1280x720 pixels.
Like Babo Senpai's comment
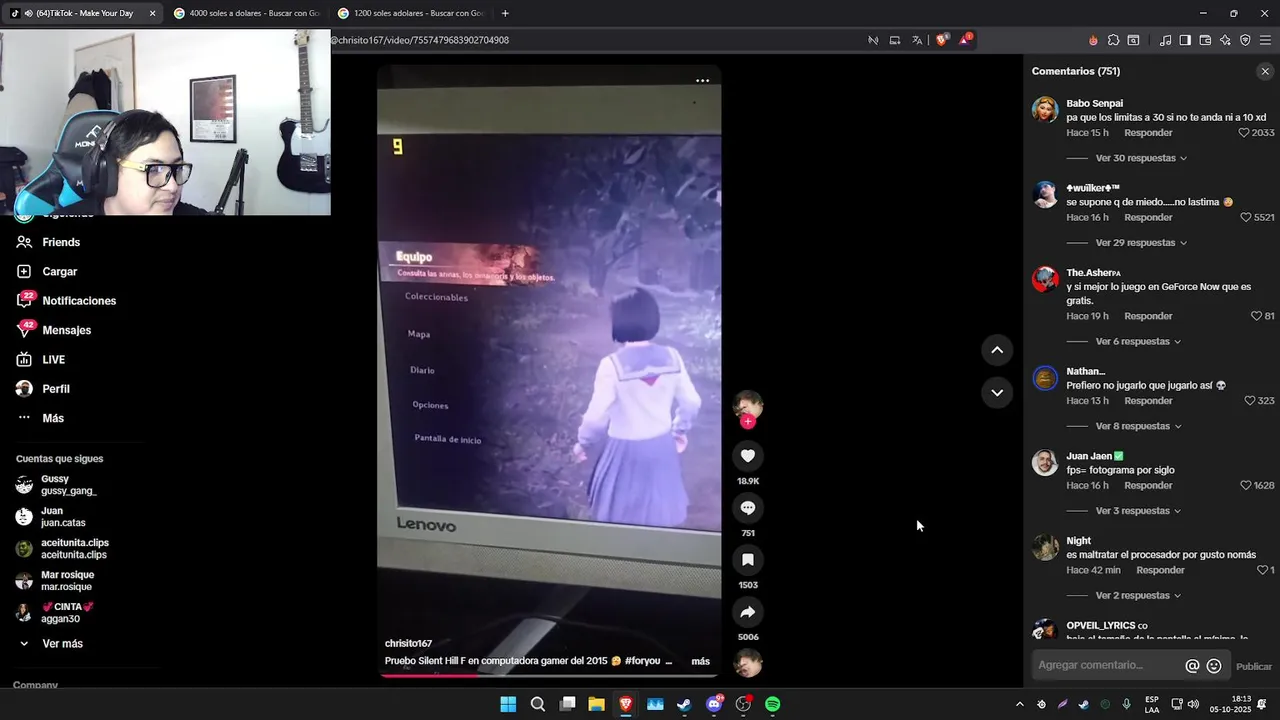pyautogui.click(x=1244, y=133)
